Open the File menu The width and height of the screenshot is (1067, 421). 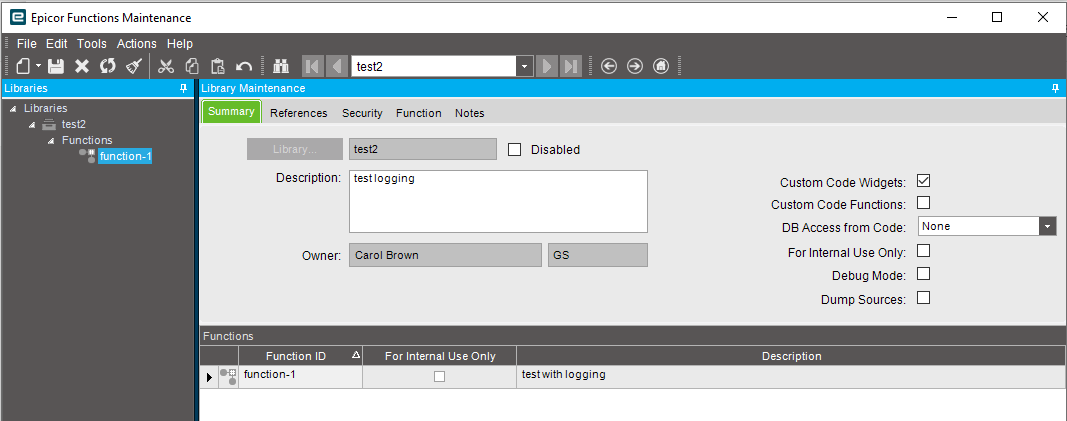27,44
